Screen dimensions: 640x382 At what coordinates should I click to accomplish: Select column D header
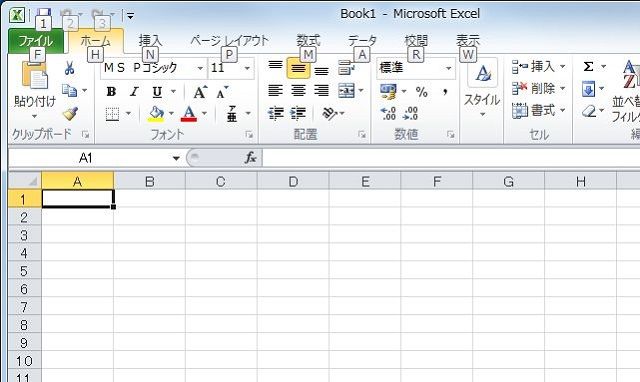click(293, 181)
